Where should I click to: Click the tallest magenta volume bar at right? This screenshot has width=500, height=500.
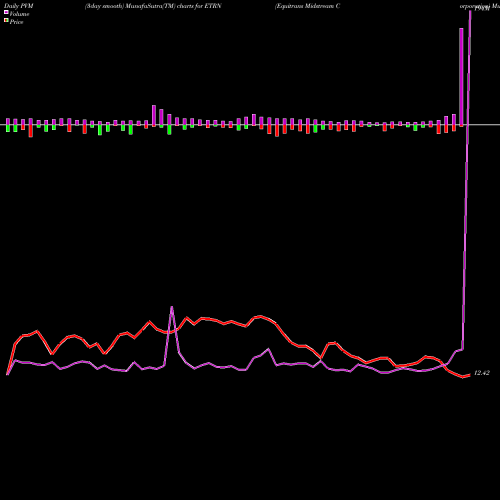click(x=461, y=77)
